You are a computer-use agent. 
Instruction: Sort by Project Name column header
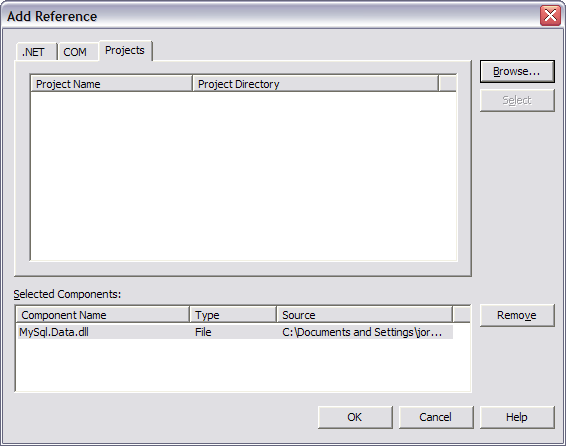[x=112, y=84]
